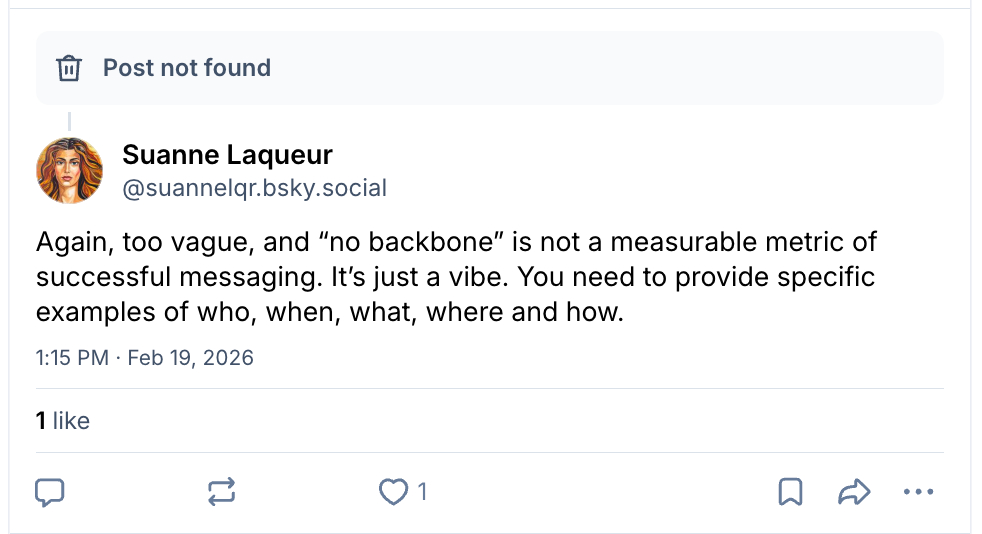Open the repost menu arrows icon
This screenshot has width=982, height=534.
(x=221, y=492)
